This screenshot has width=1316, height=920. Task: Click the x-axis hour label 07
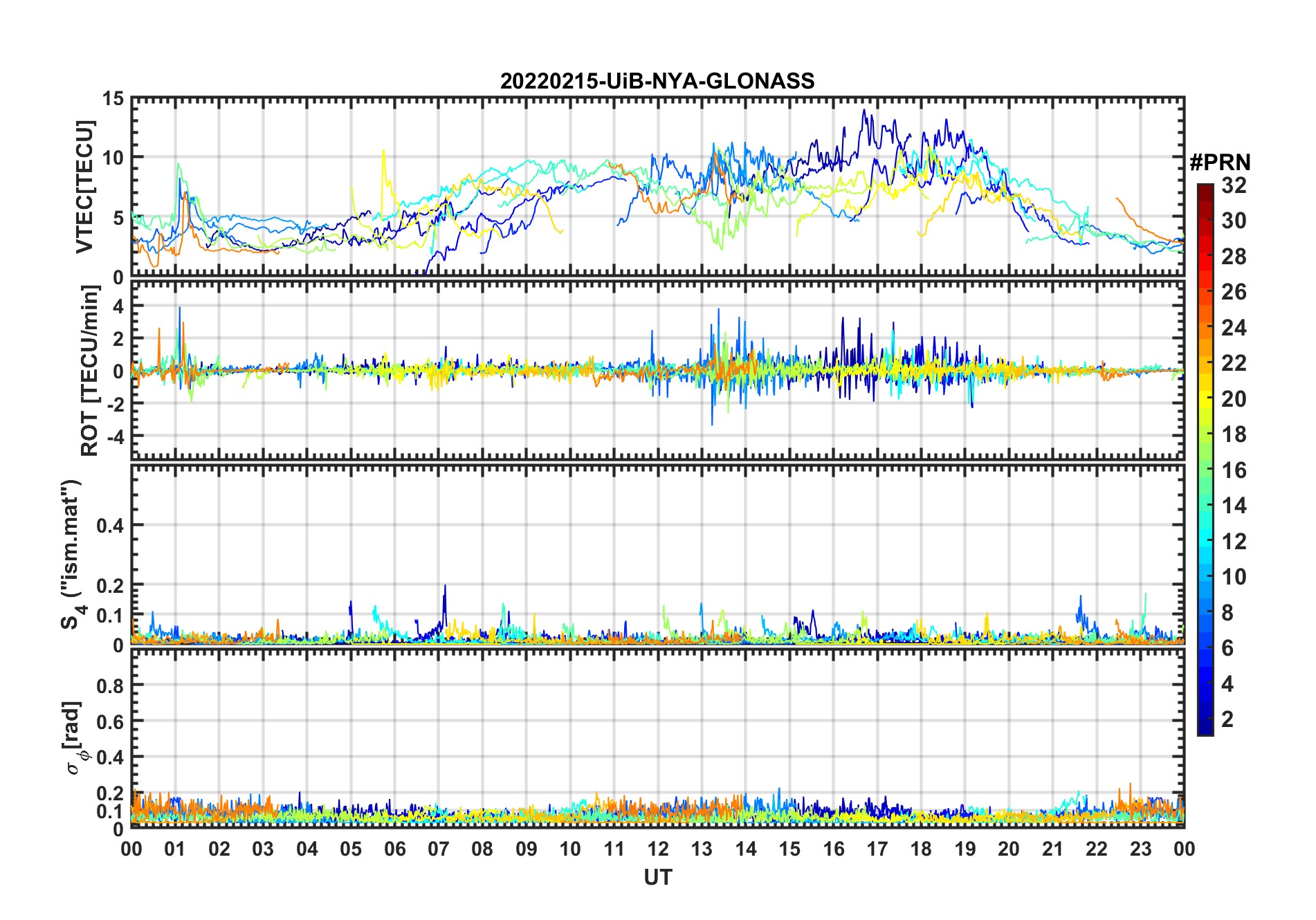[439, 849]
